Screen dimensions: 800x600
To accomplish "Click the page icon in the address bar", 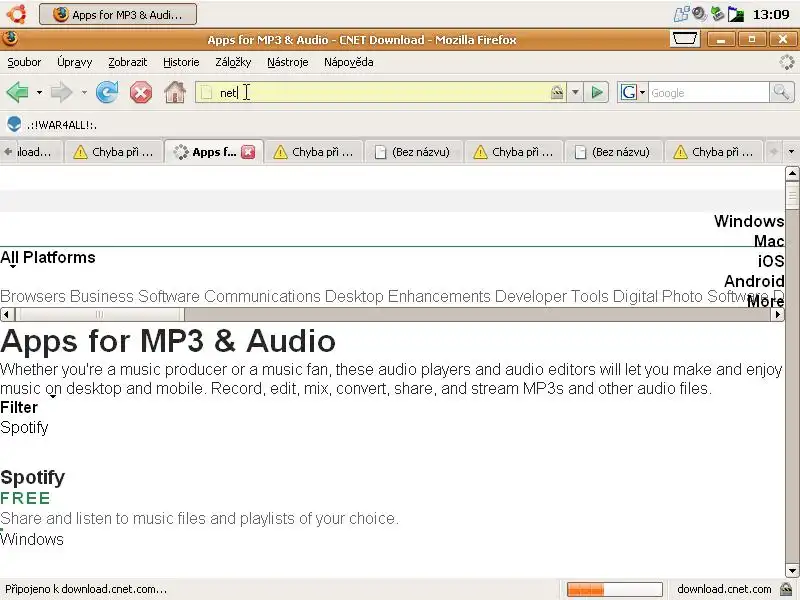I will (x=206, y=93).
